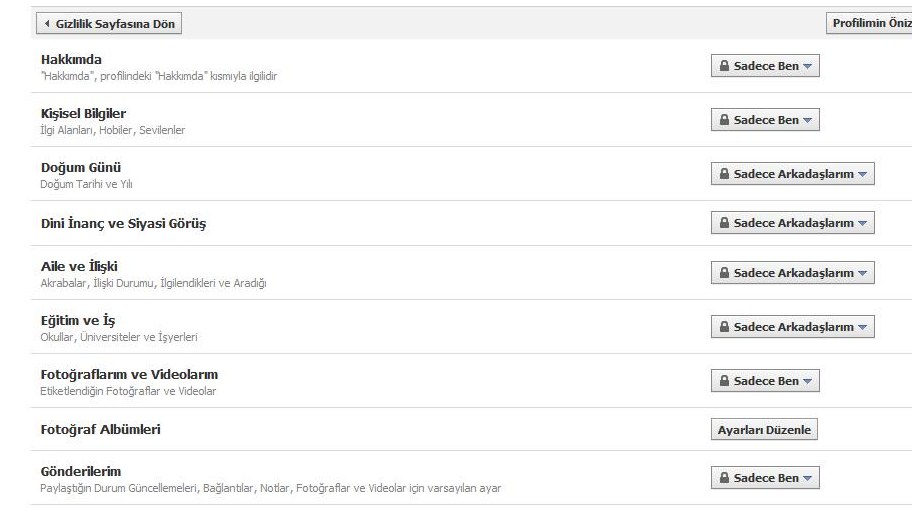Open Hakkımda privacy dropdown arrow
The height and width of the screenshot is (512, 912).
pos(808,67)
